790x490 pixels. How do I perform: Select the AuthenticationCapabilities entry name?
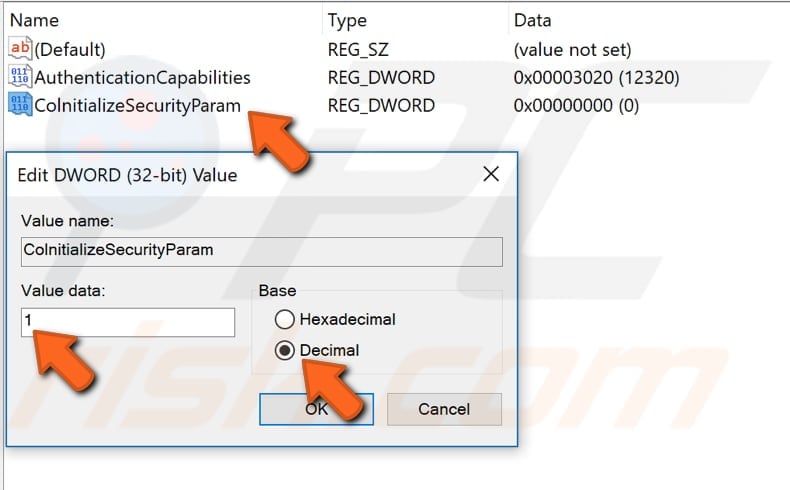point(143,77)
